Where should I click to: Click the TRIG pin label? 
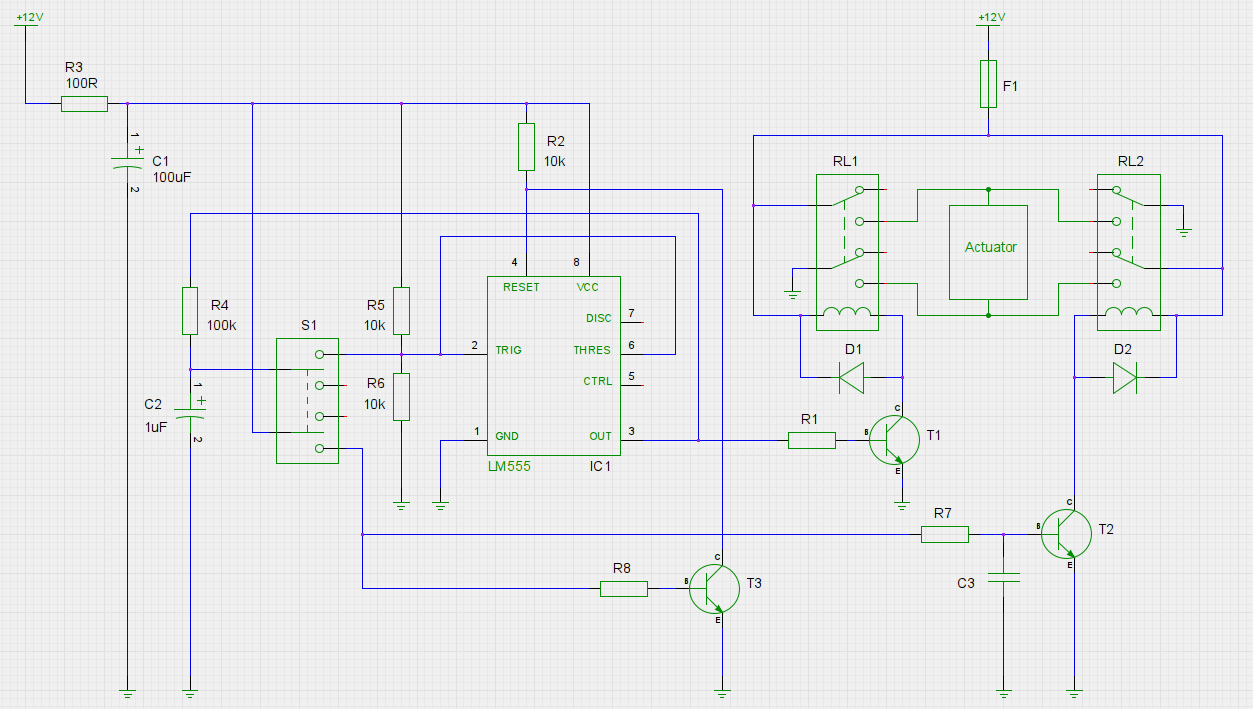pyautogui.click(x=508, y=350)
